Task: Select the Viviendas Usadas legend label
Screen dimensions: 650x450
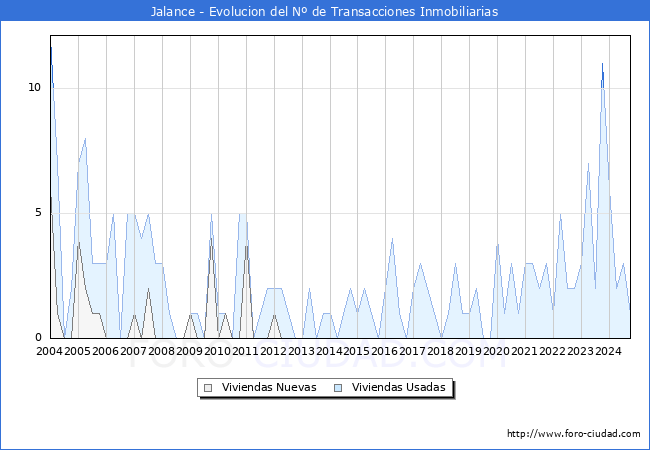Action: 398,388
